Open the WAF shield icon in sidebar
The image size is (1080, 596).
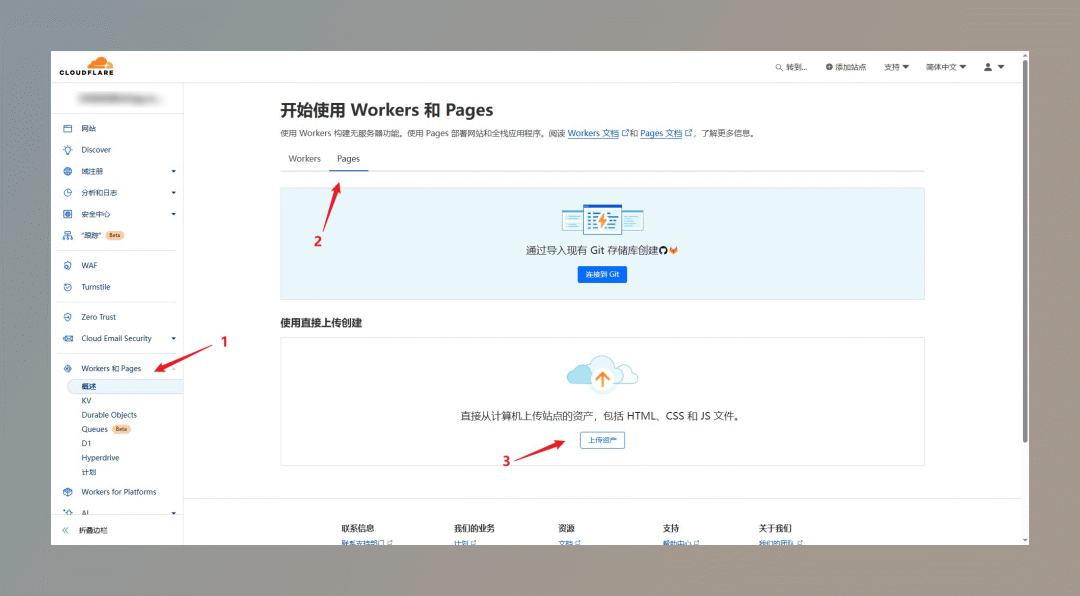tap(68, 265)
